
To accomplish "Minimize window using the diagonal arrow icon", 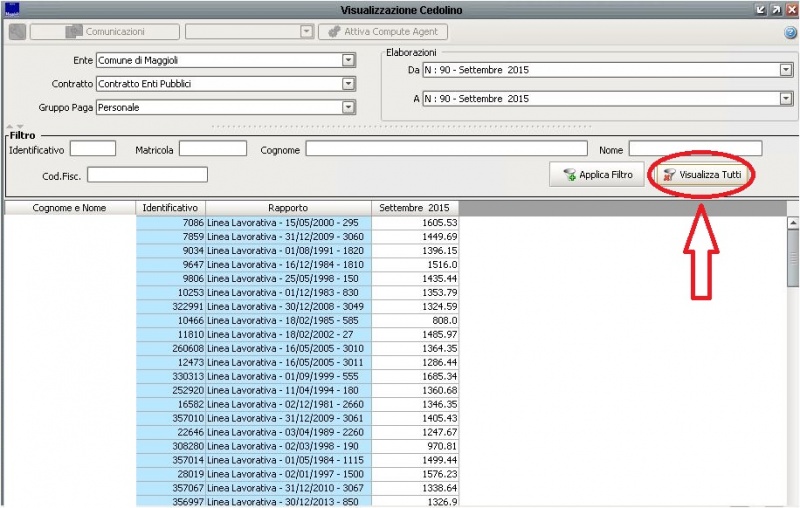I will coord(758,9).
